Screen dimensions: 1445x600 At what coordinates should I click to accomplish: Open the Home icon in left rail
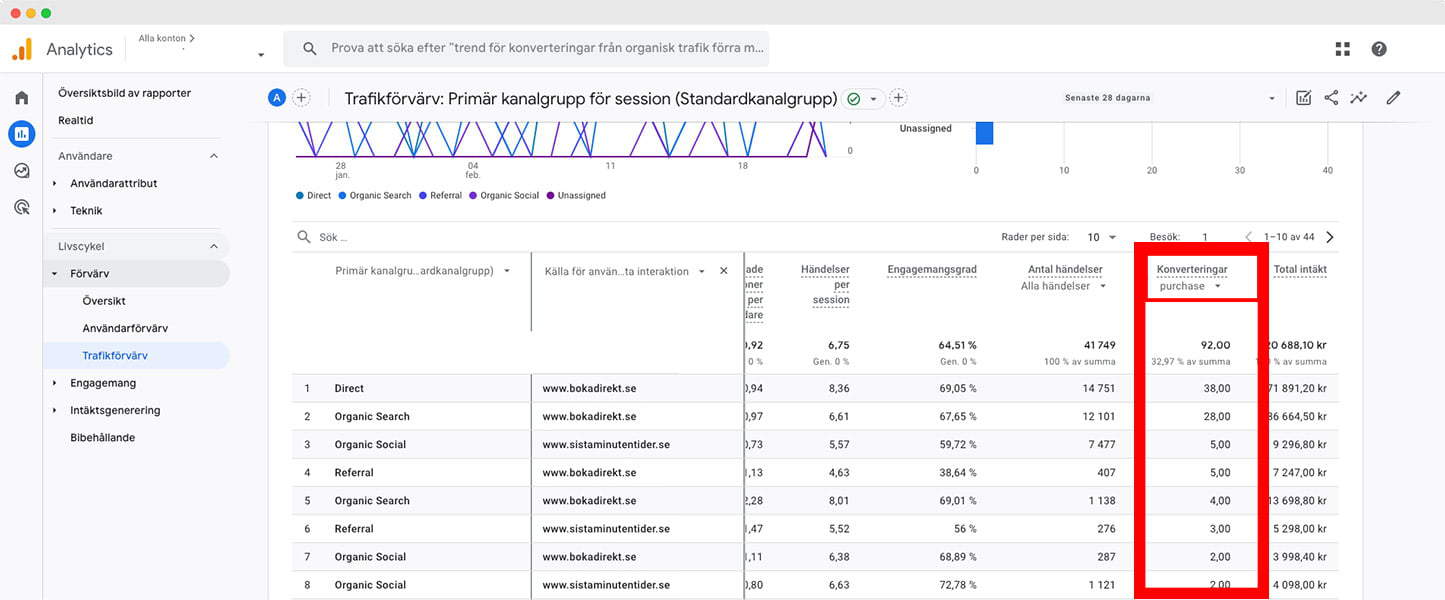coord(21,98)
